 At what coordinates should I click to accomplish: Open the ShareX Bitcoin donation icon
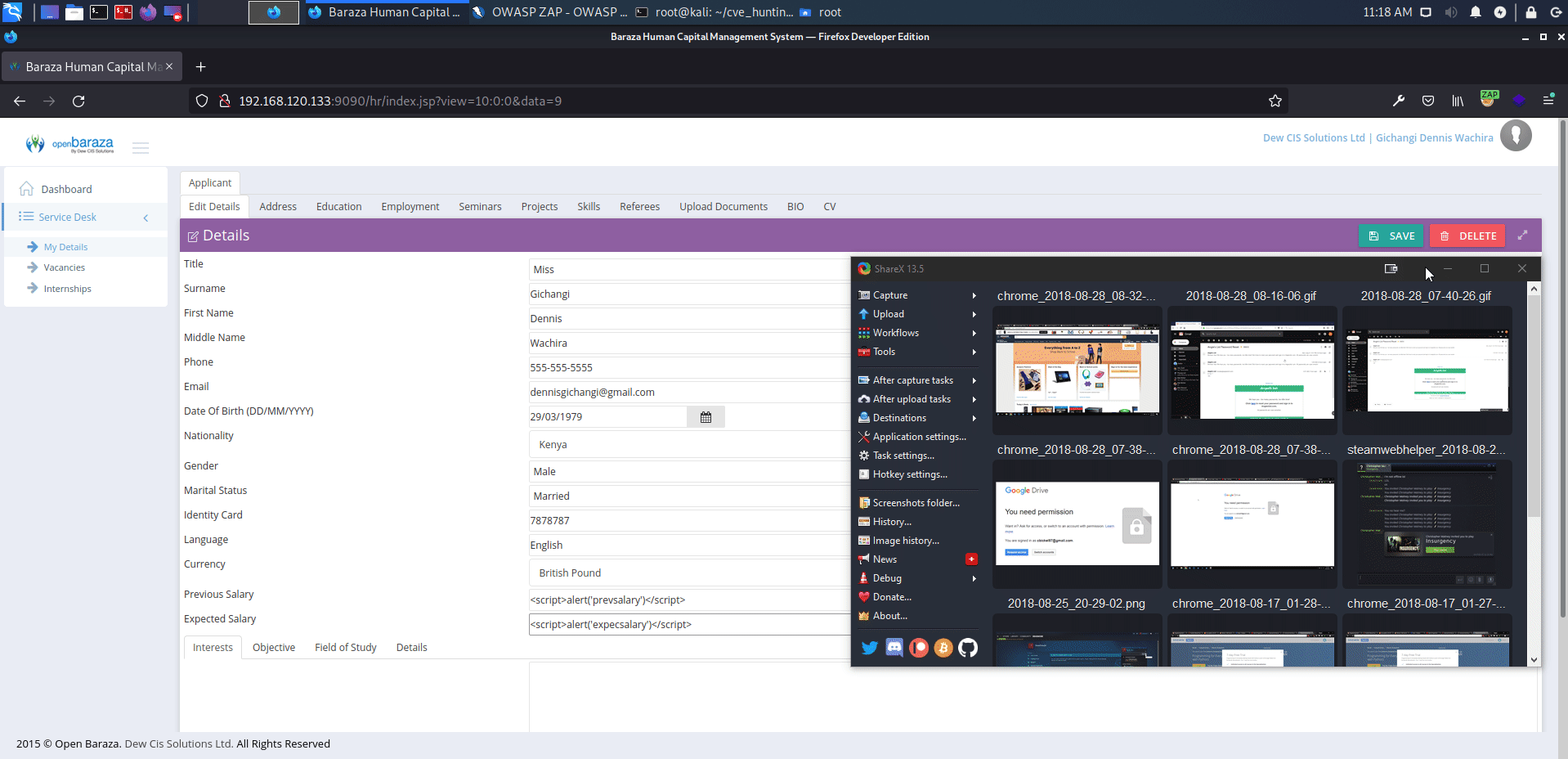tap(943, 648)
